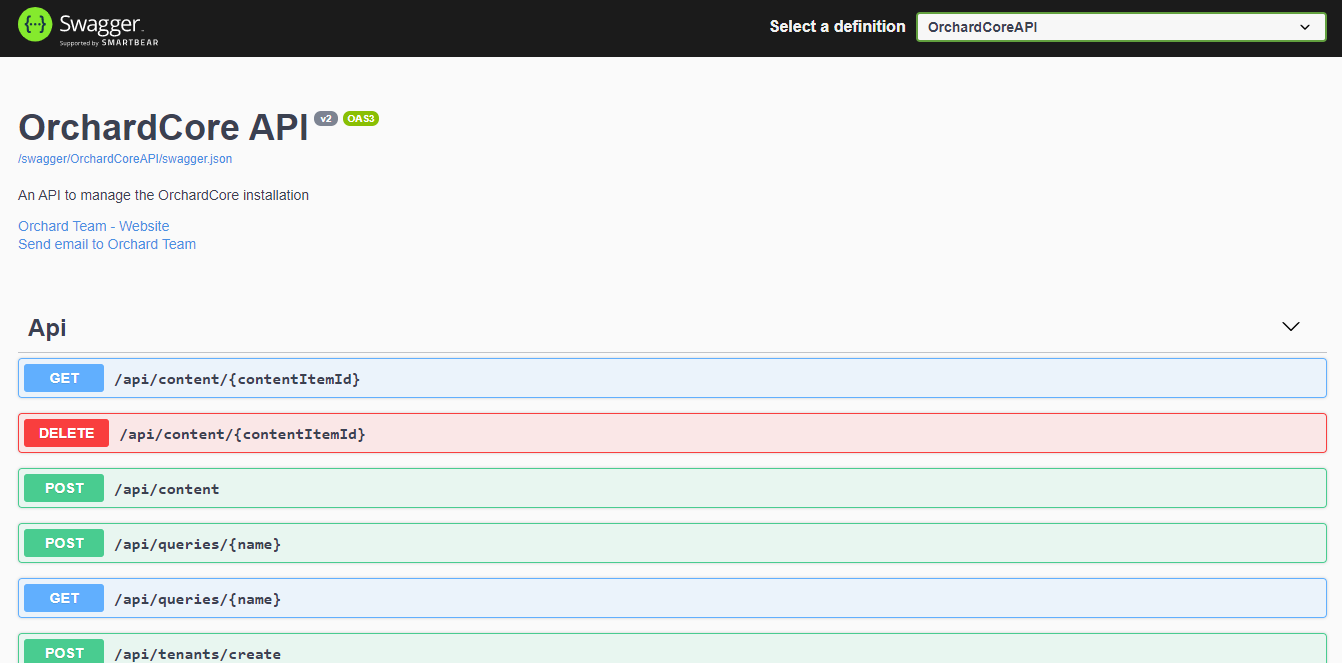Click the POST badge for /api/content

(64, 488)
